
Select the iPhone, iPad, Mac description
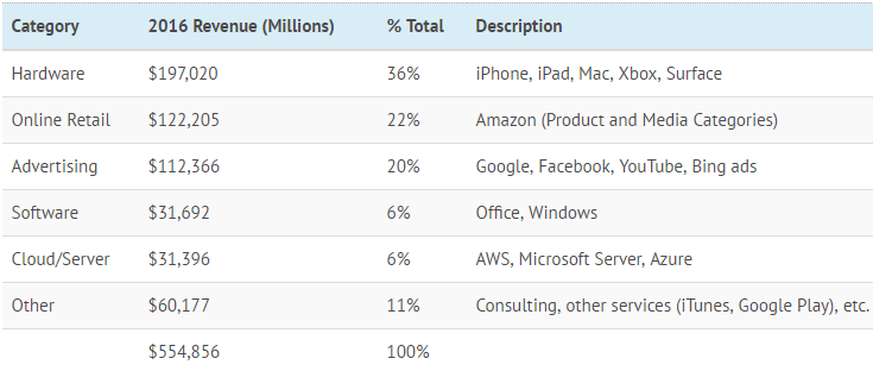click(x=599, y=74)
